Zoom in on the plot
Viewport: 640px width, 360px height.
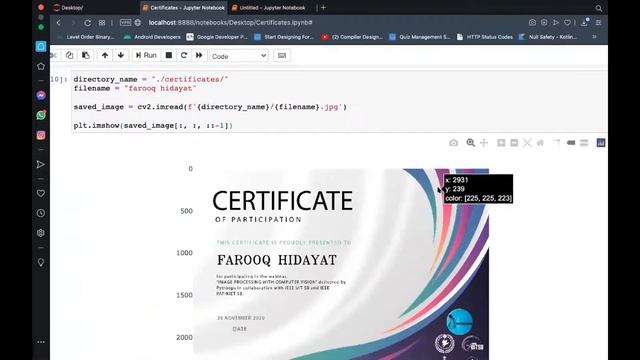501,142
